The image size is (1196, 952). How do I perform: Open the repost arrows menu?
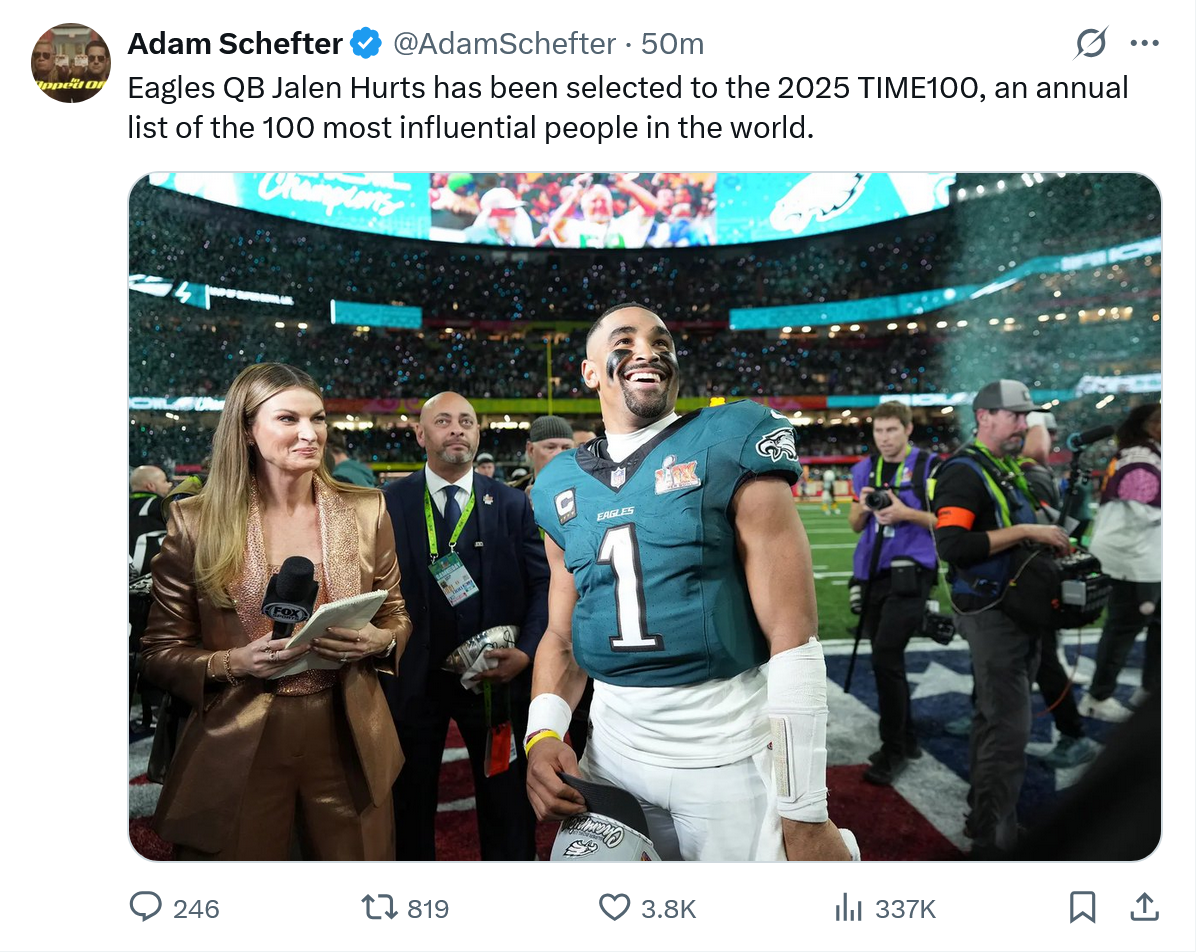pos(378,907)
